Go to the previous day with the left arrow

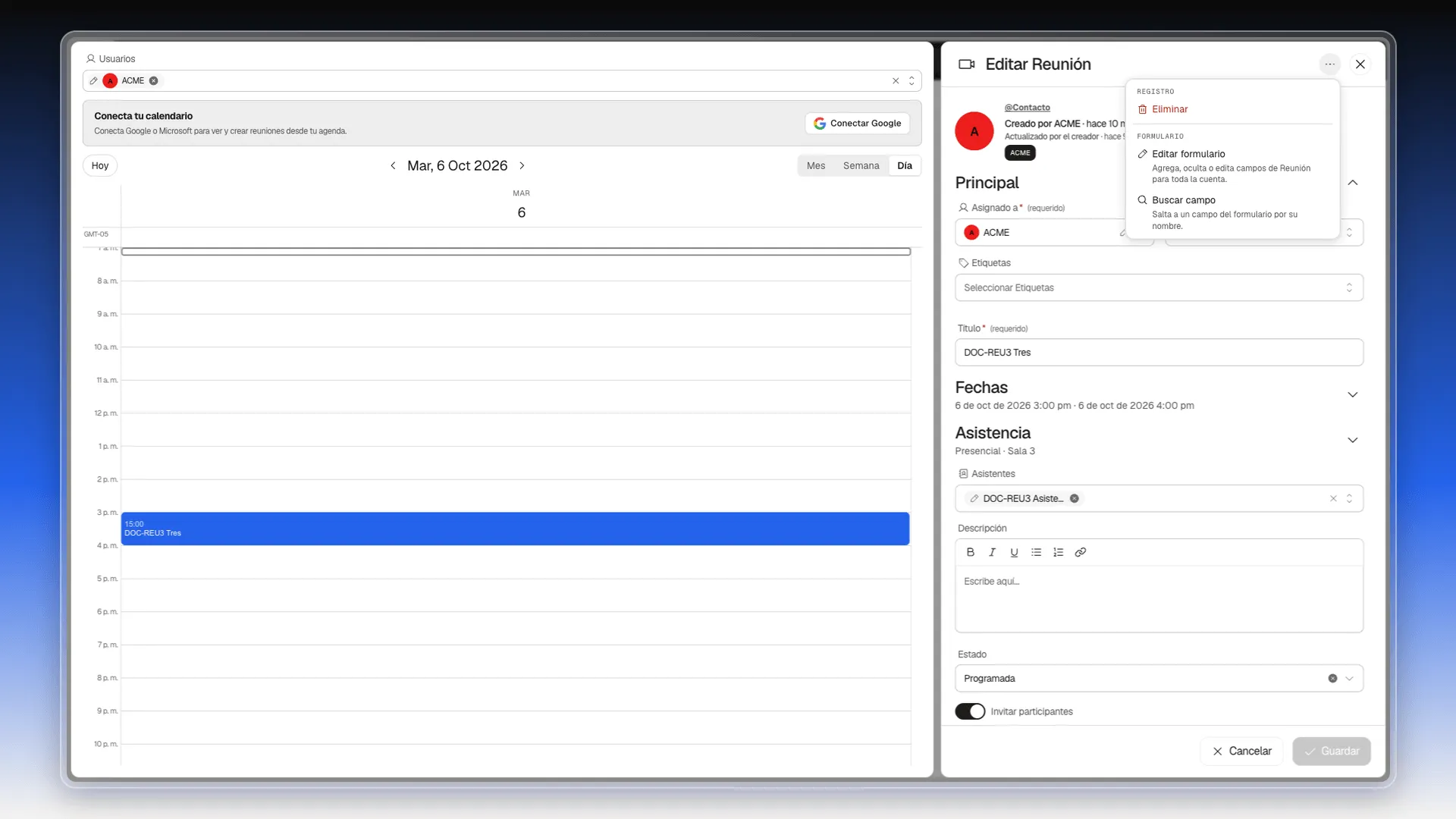pyautogui.click(x=393, y=165)
